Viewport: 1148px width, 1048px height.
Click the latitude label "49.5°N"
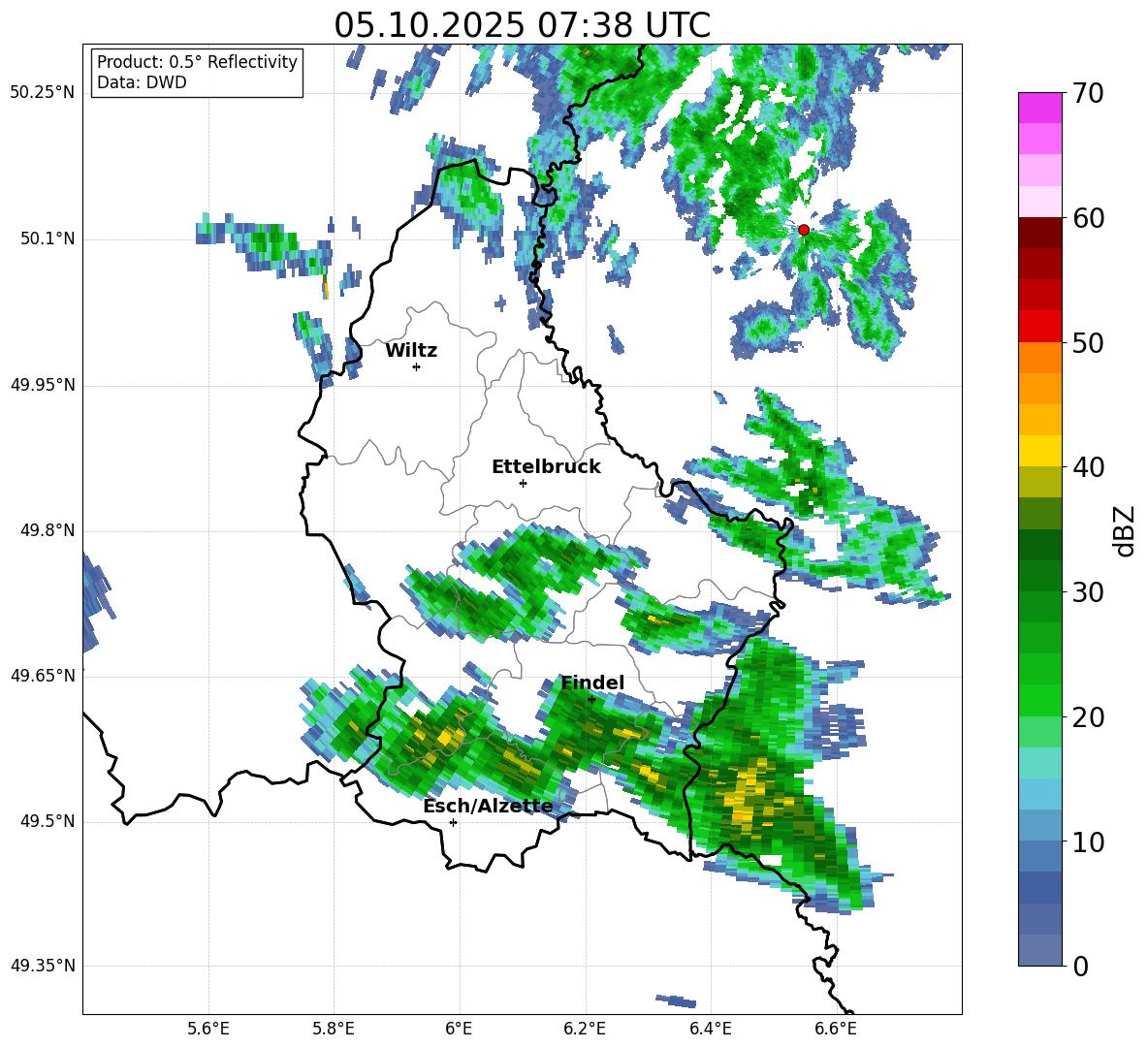coord(48,821)
